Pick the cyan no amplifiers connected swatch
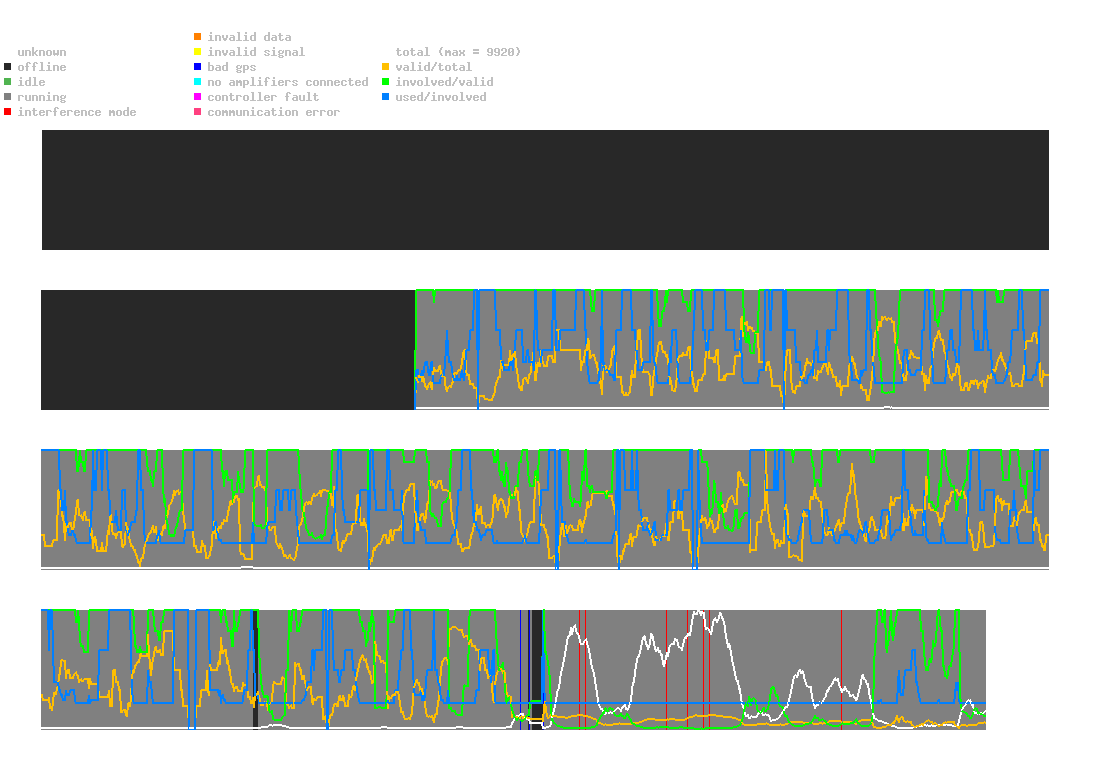The height and width of the screenshot is (764, 1095). click(198, 82)
